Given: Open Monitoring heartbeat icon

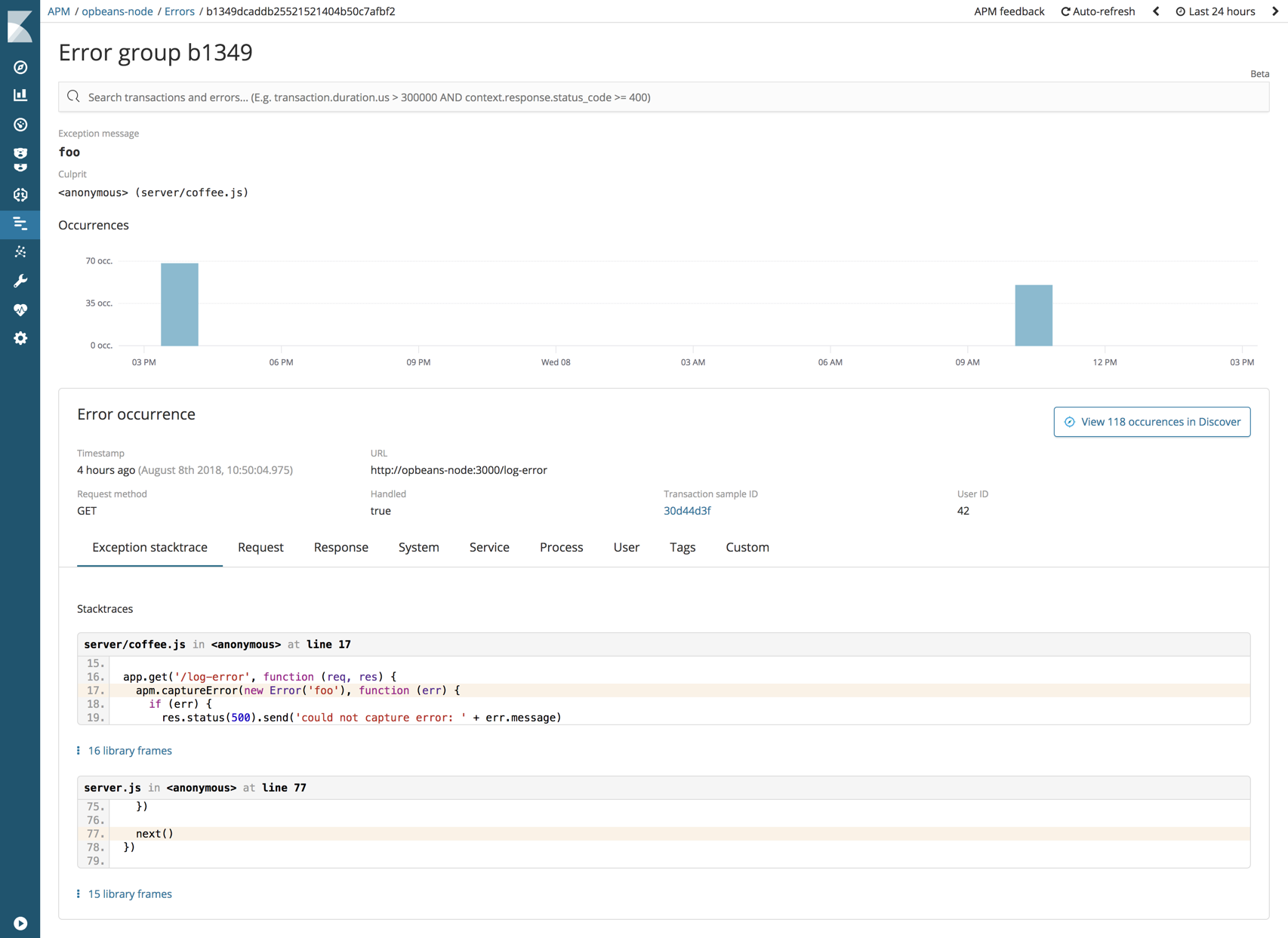Looking at the screenshot, I should [20, 309].
